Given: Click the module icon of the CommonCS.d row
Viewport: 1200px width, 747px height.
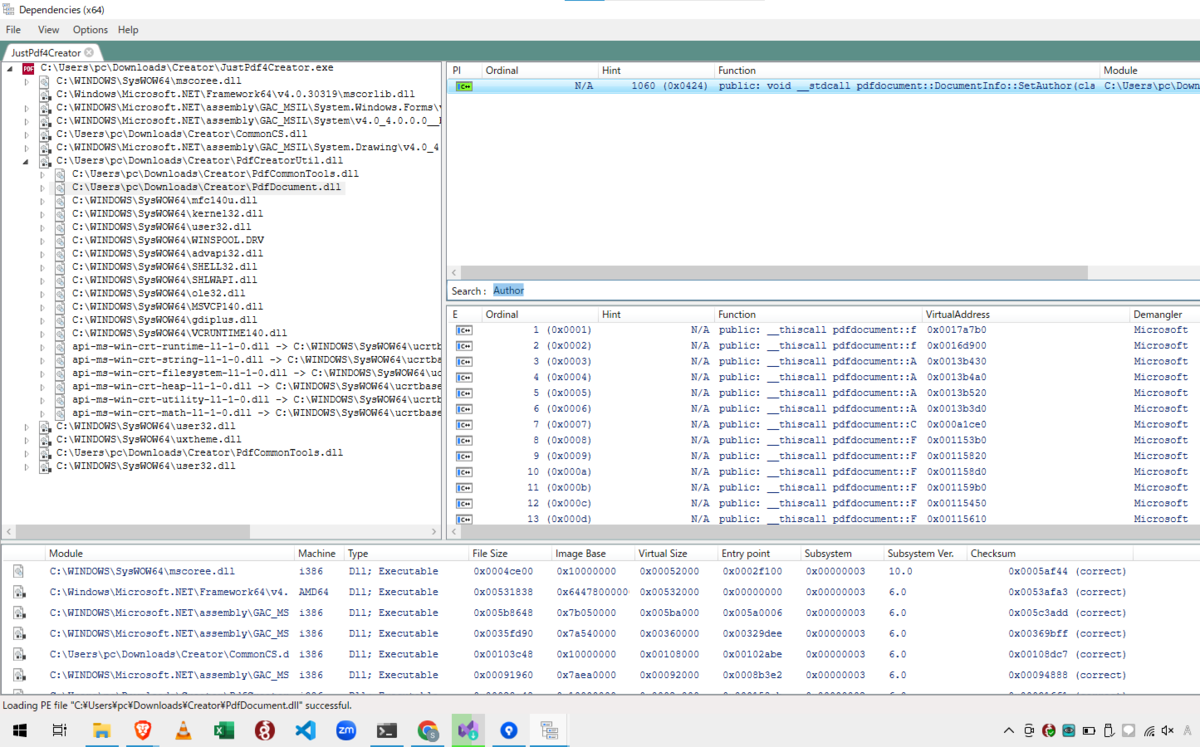Looking at the screenshot, I should [x=19, y=654].
